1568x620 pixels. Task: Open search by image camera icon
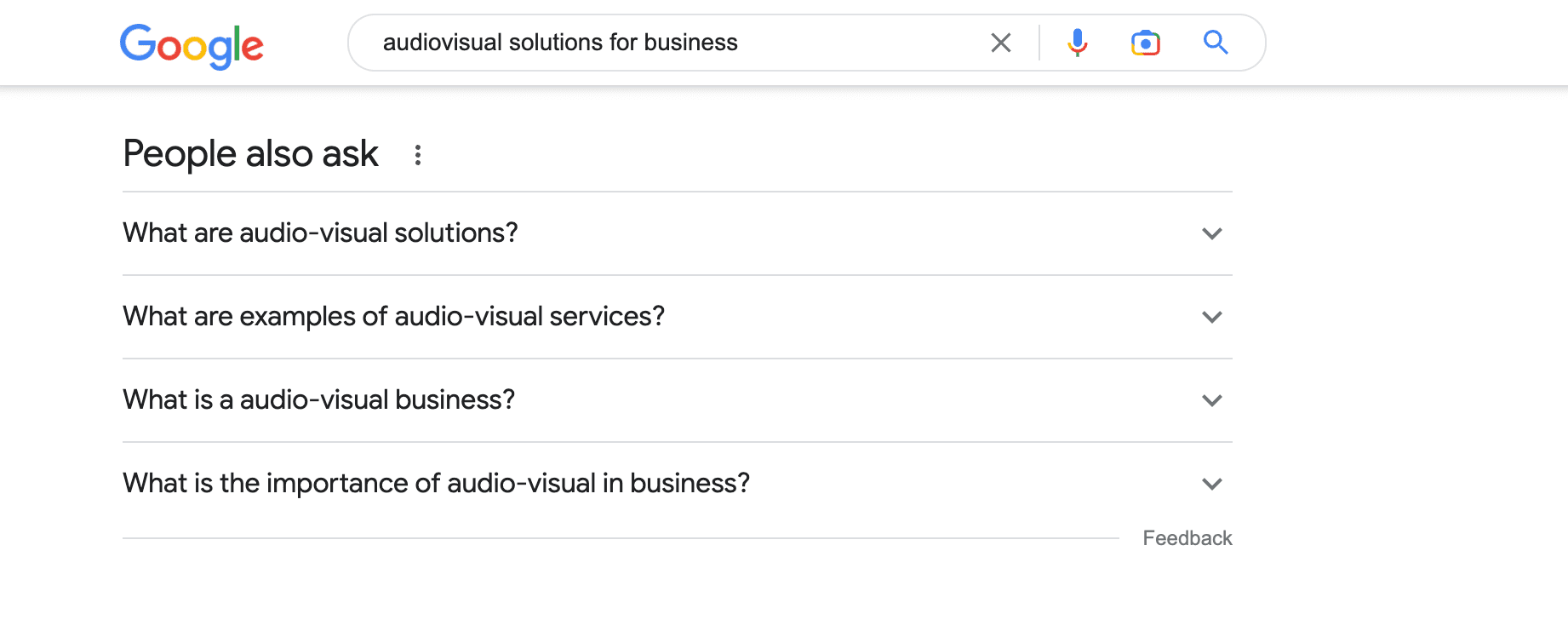coord(1146,43)
